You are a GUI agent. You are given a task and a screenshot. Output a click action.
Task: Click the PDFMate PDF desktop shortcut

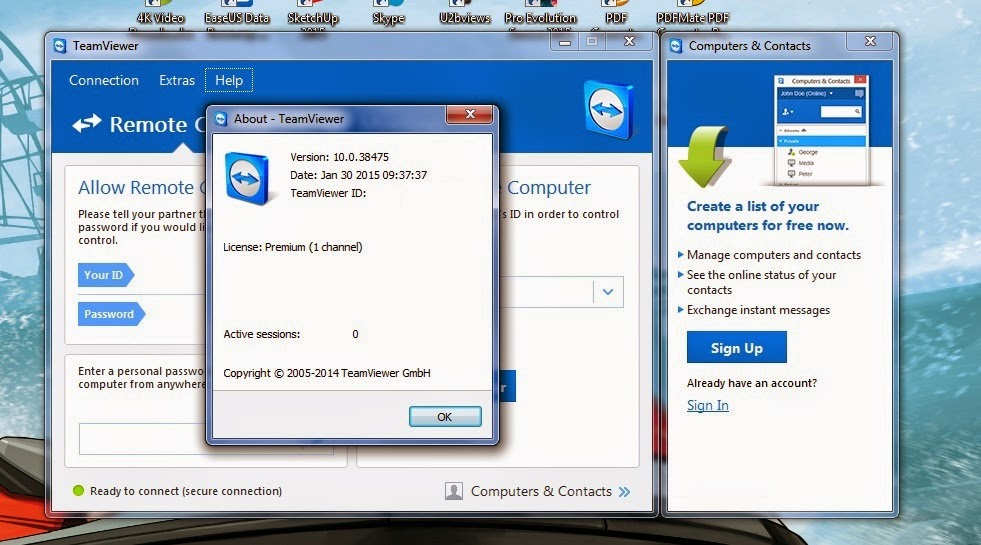(693, 16)
